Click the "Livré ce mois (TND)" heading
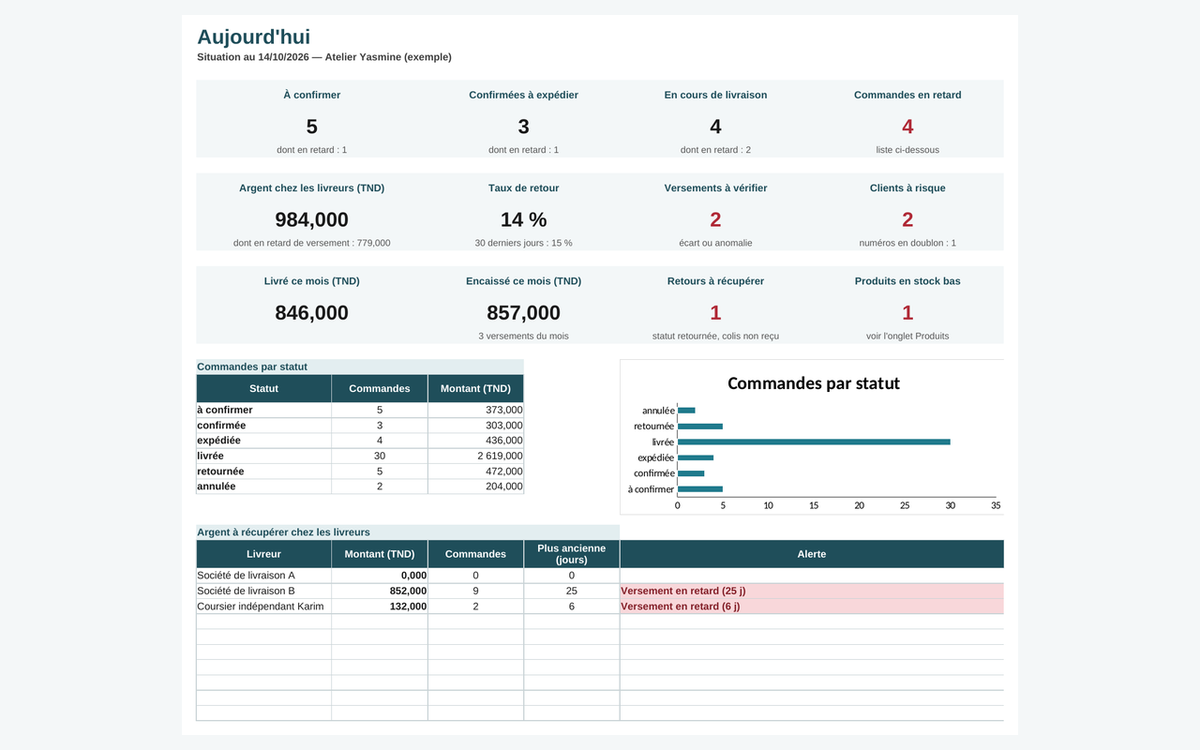The width and height of the screenshot is (1200, 750). 312,281
